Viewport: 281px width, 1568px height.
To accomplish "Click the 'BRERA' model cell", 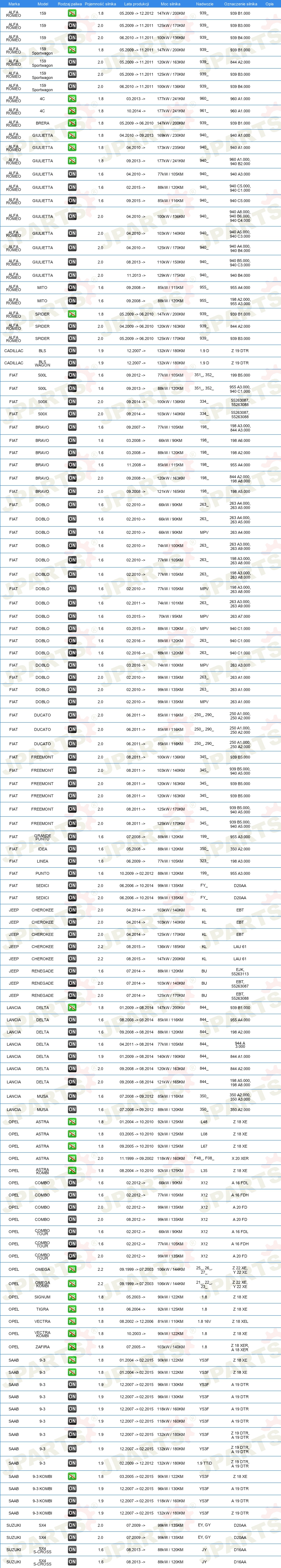I will pyautogui.click(x=43, y=123).
